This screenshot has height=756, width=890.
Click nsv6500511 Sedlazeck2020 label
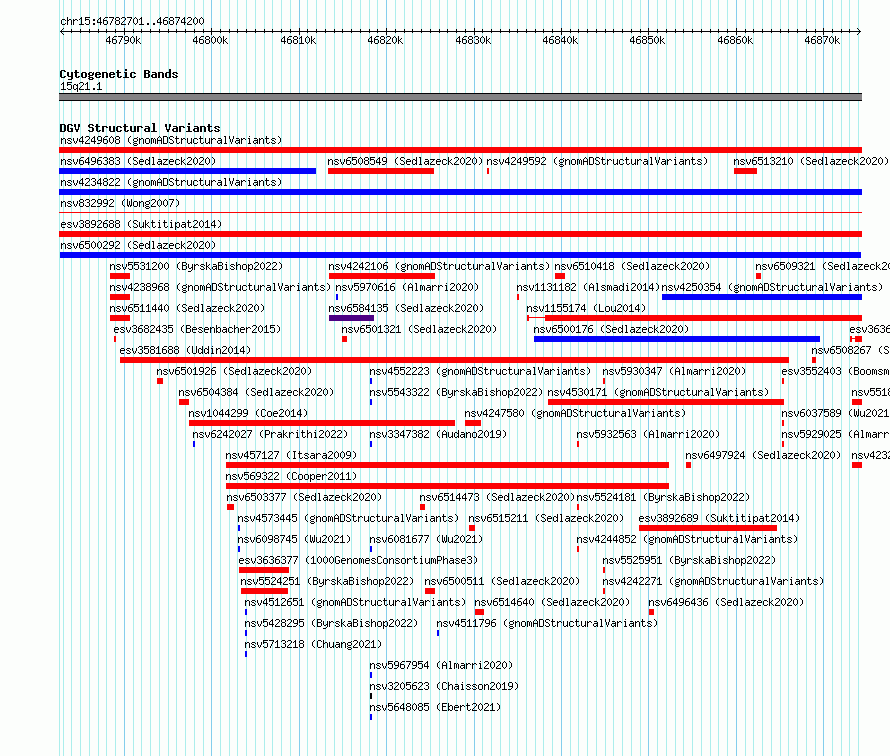click(502, 581)
